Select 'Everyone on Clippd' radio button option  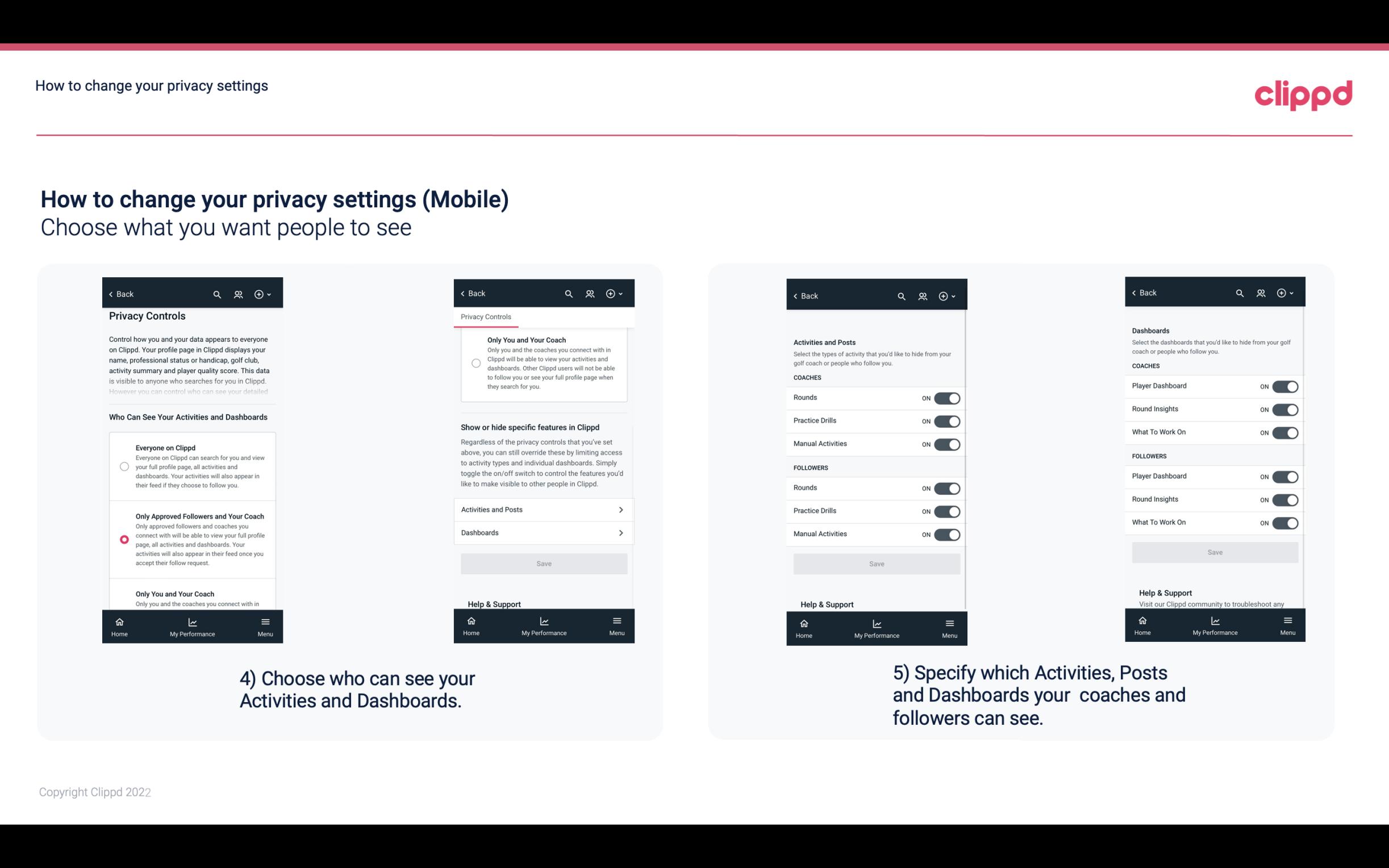[x=123, y=466]
